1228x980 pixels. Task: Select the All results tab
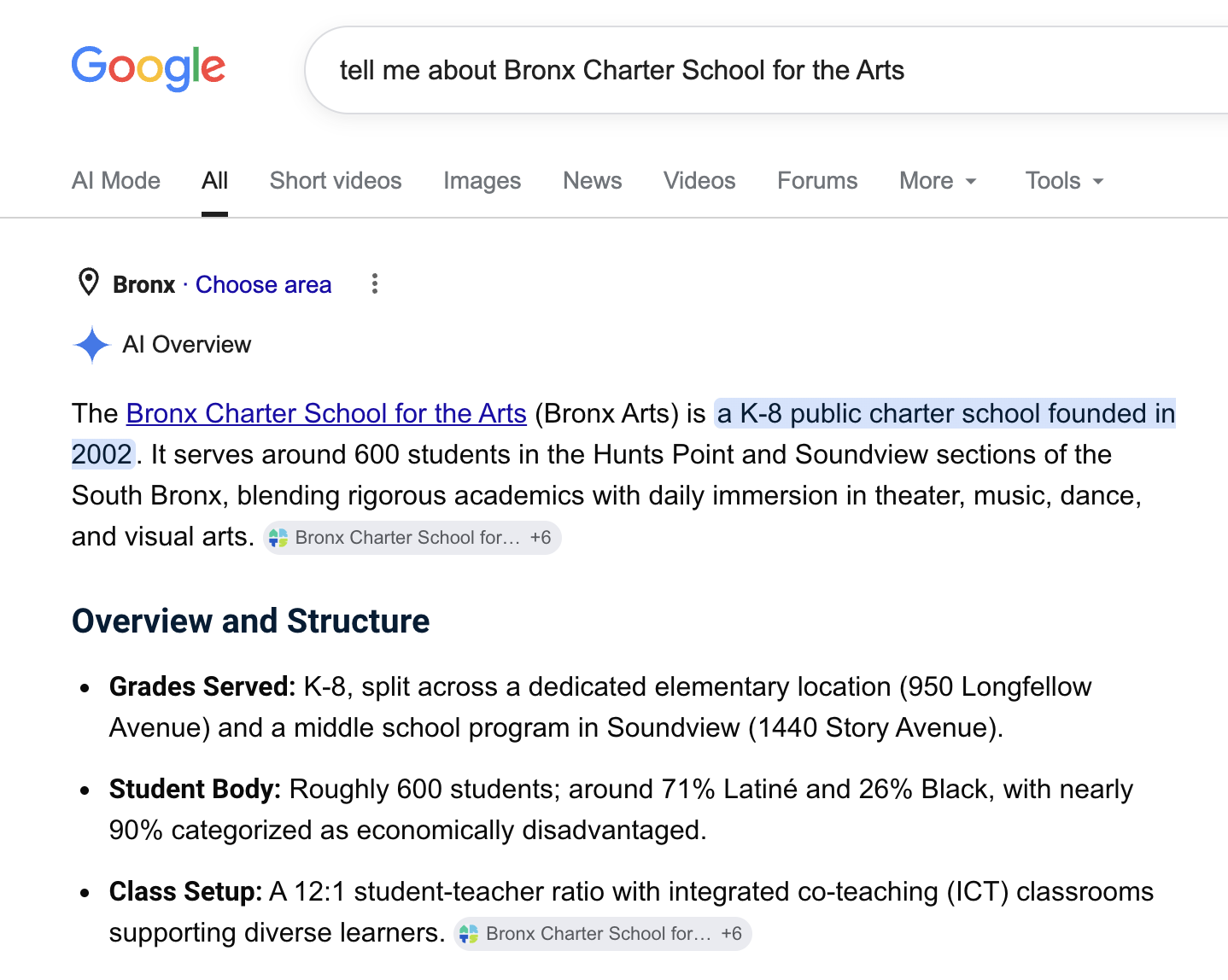pyautogui.click(x=214, y=181)
